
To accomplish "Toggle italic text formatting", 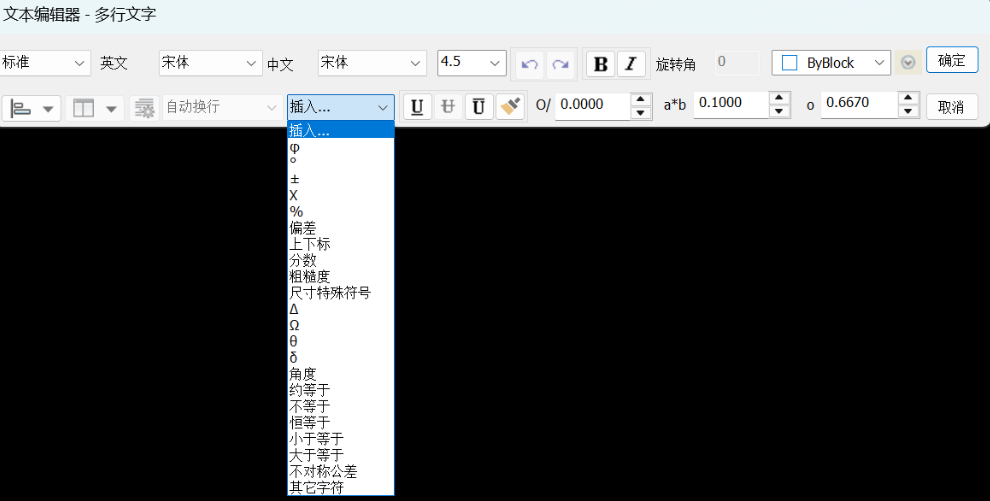I will click(x=630, y=64).
